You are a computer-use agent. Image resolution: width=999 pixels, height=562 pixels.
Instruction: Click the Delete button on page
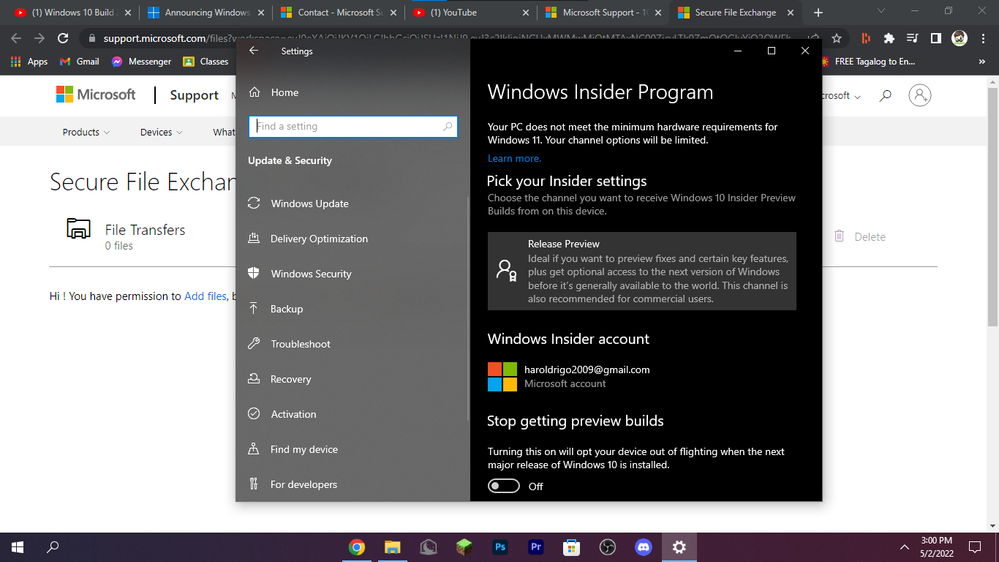tap(859, 236)
